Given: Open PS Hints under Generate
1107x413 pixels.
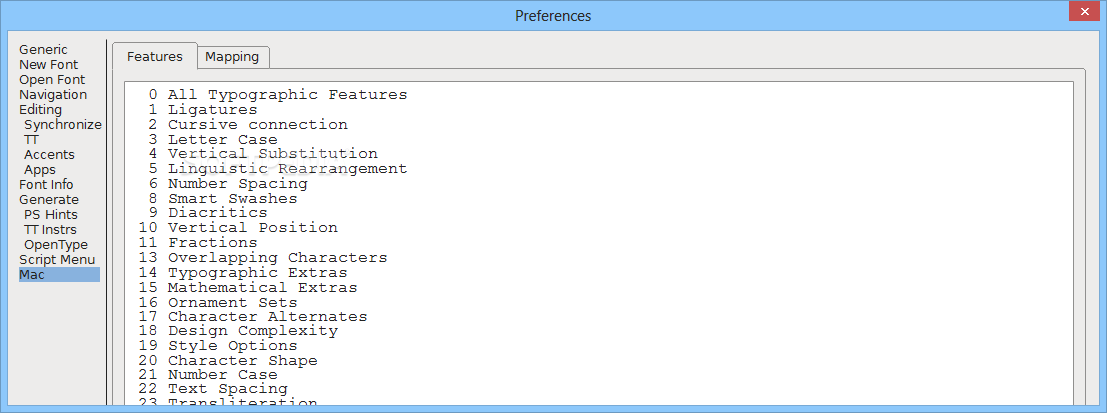Looking at the screenshot, I should (x=51, y=215).
